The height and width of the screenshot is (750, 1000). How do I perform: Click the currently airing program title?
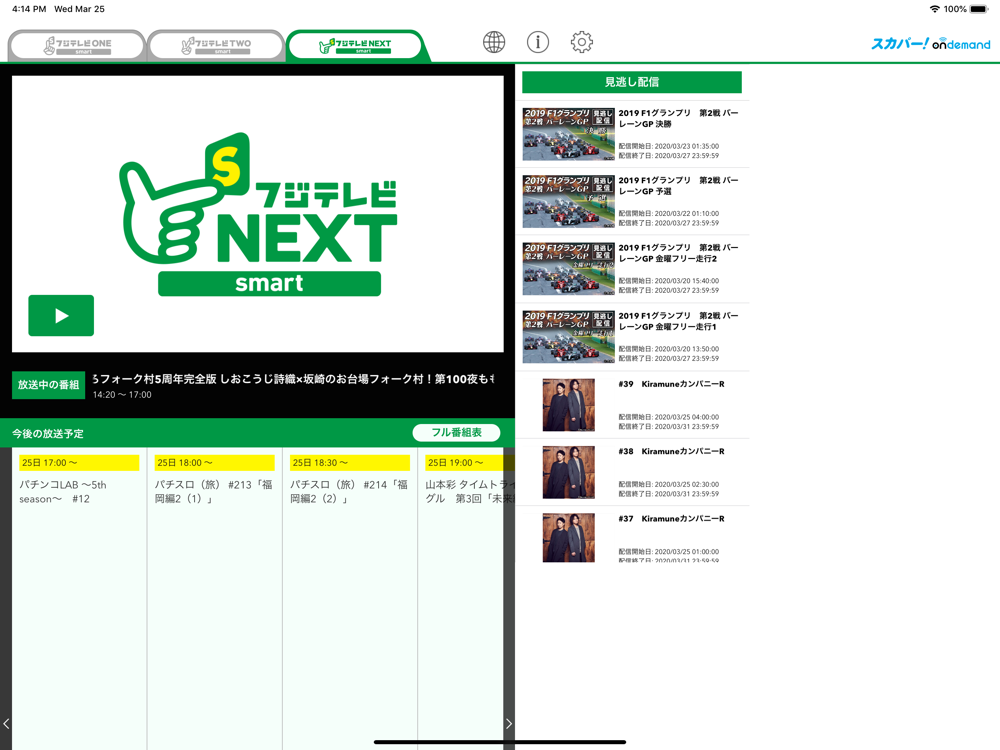coord(293,379)
